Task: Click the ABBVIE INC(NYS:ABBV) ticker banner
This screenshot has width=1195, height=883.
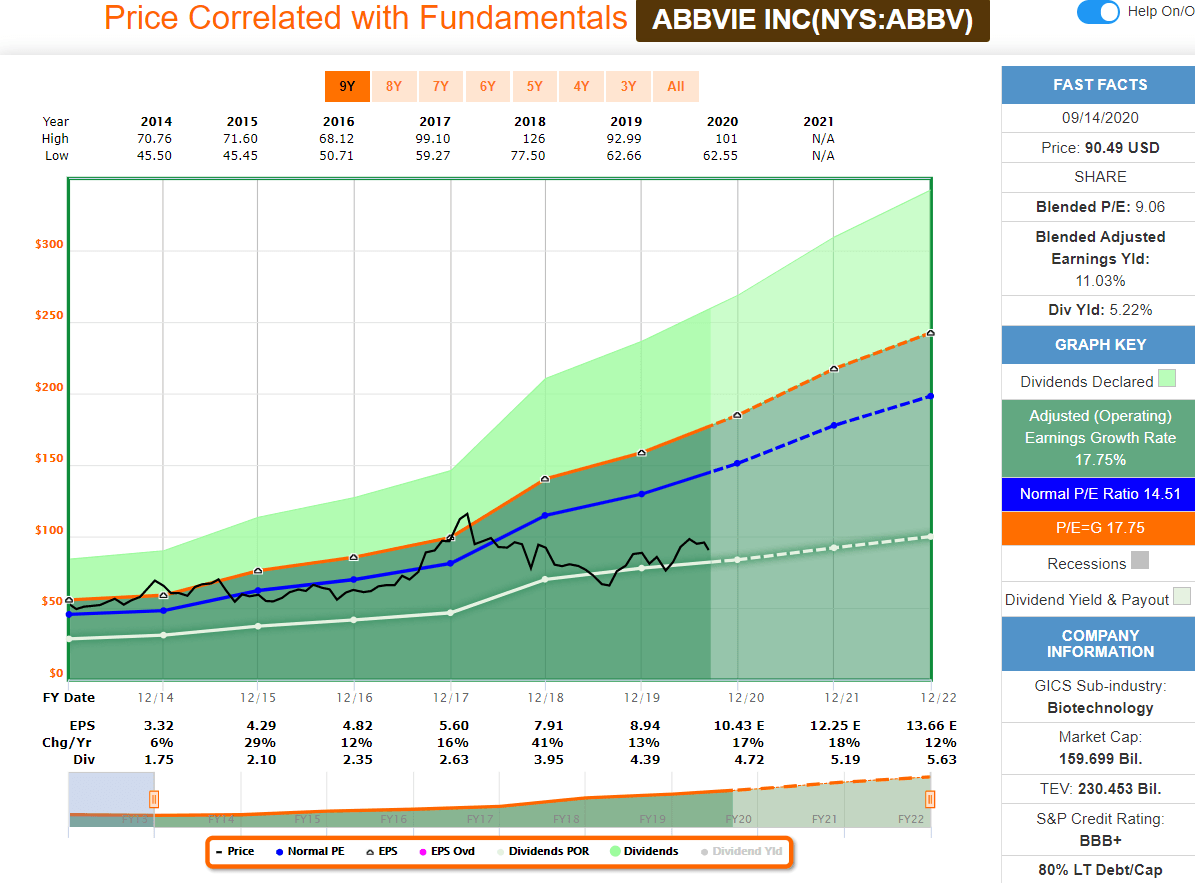Action: pyautogui.click(x=812, y=20)
